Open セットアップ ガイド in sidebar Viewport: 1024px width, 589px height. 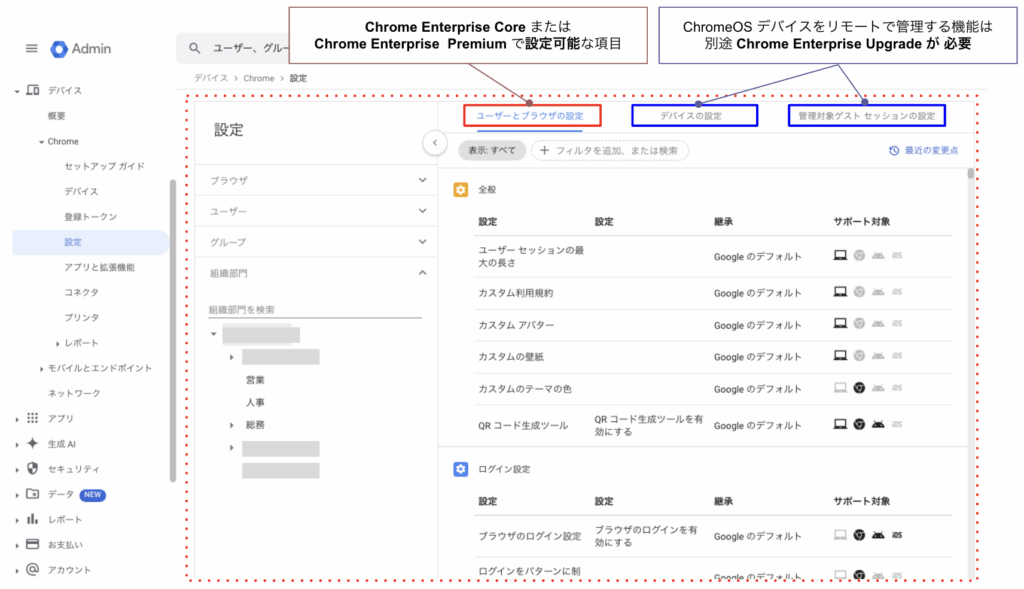click(x=104, y=166)
